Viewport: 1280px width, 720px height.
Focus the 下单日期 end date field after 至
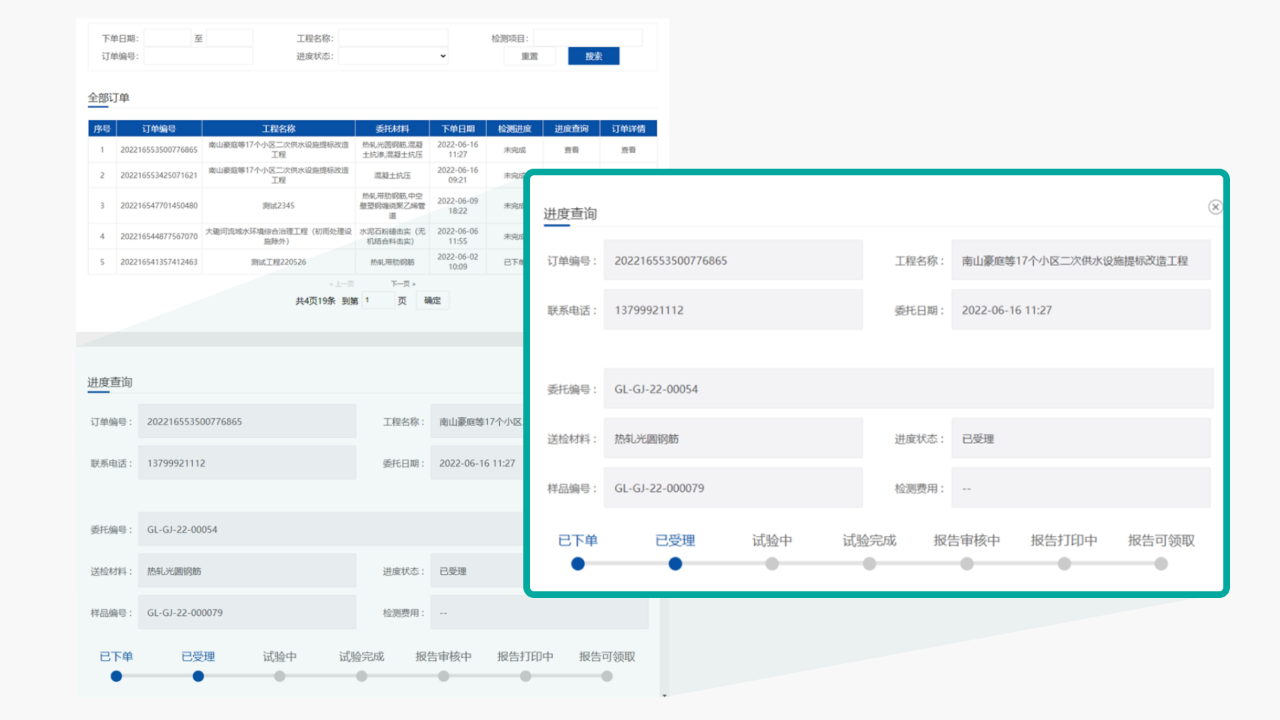pyautogui.click(x=229, y=38)
